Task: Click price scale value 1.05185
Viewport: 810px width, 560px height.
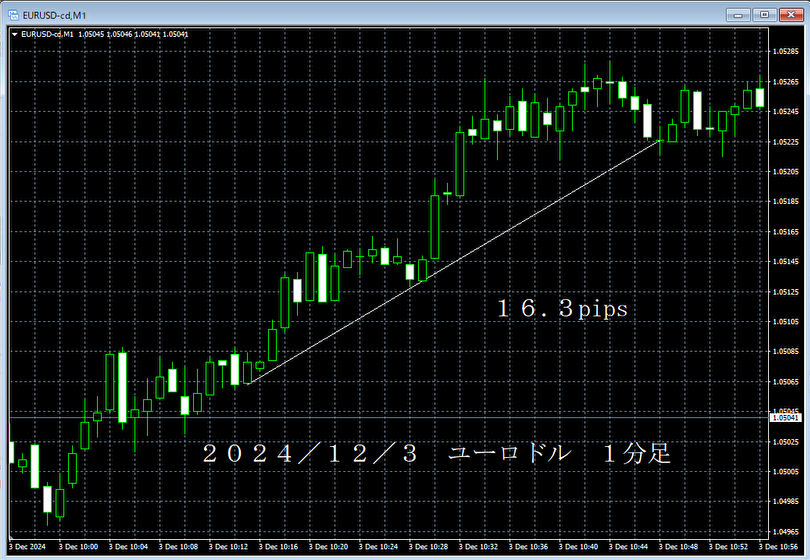Action: (785, 201)
